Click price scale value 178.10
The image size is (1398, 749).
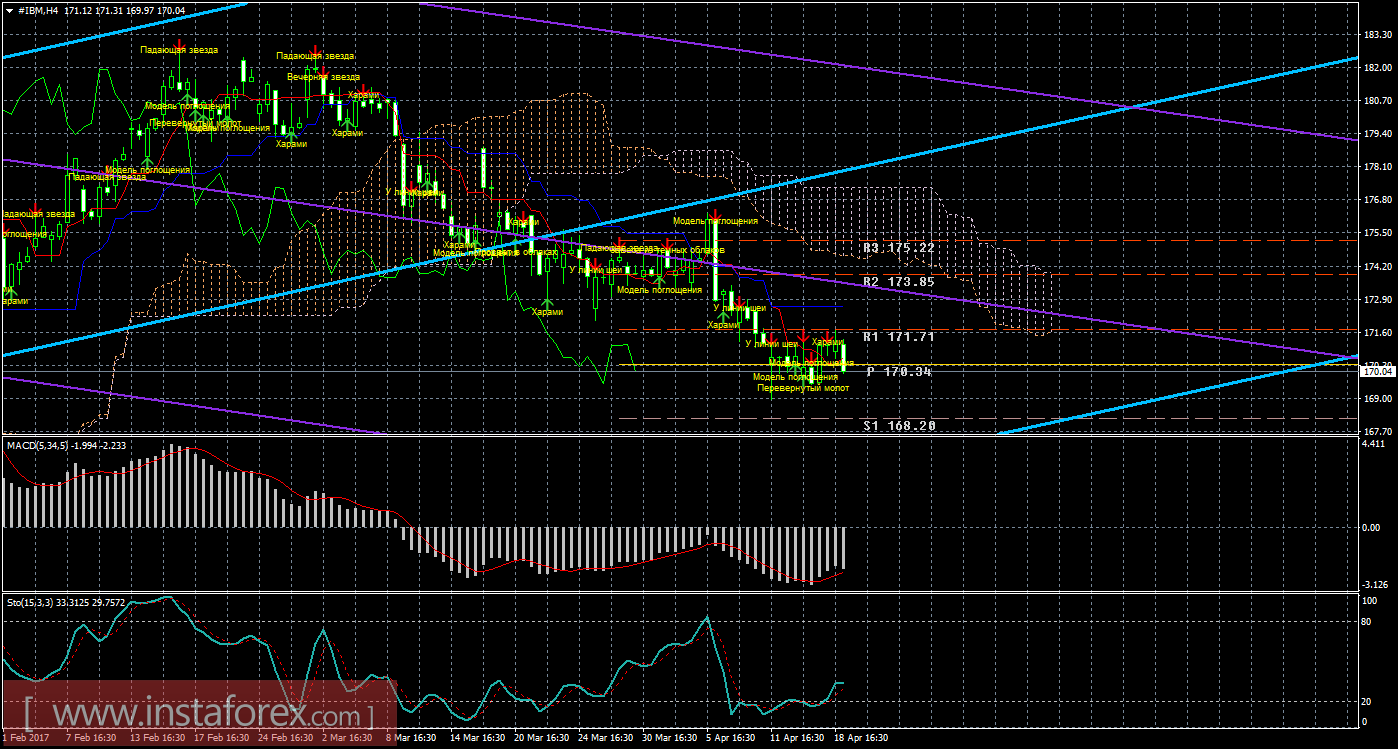tap(1378, 166)
